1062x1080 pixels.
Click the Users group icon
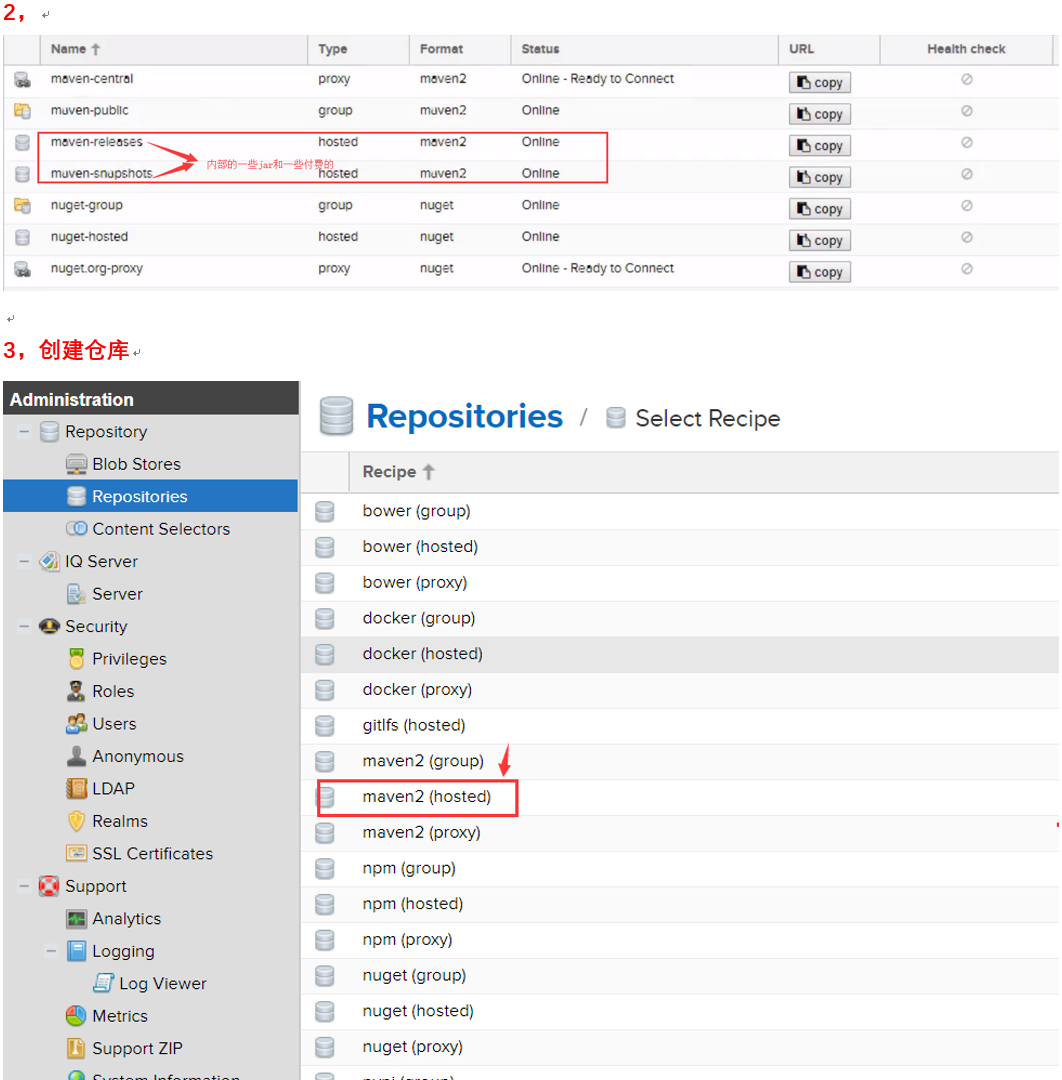pyautogui.click(x=76, y=723)
